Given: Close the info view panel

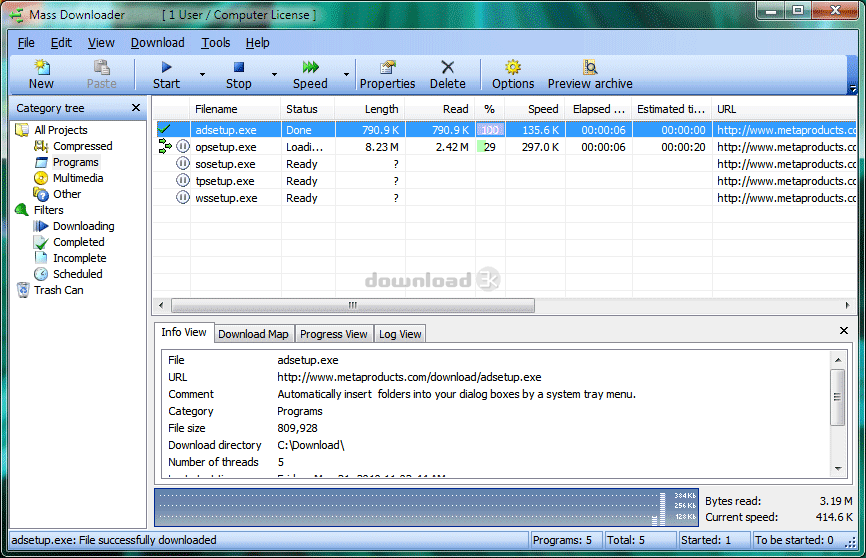Looking at the screenshot, I should point(844,330).
